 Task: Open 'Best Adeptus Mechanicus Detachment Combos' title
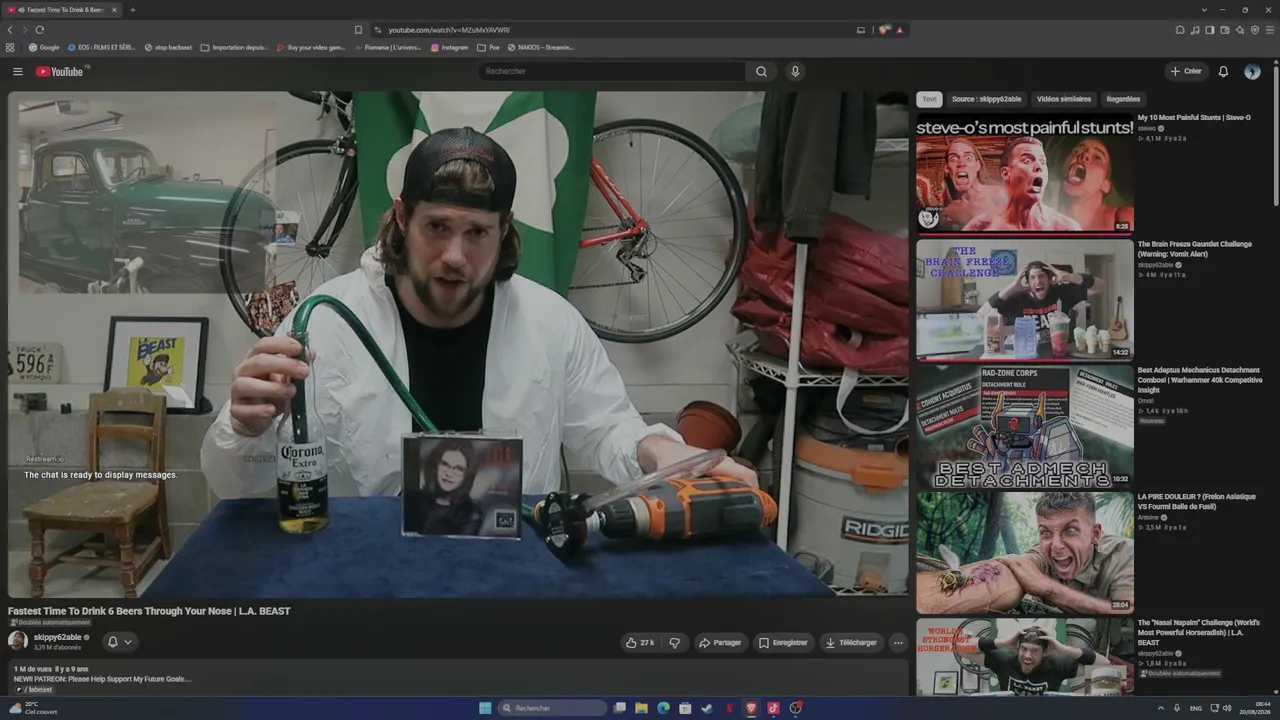pos(1200,380)
